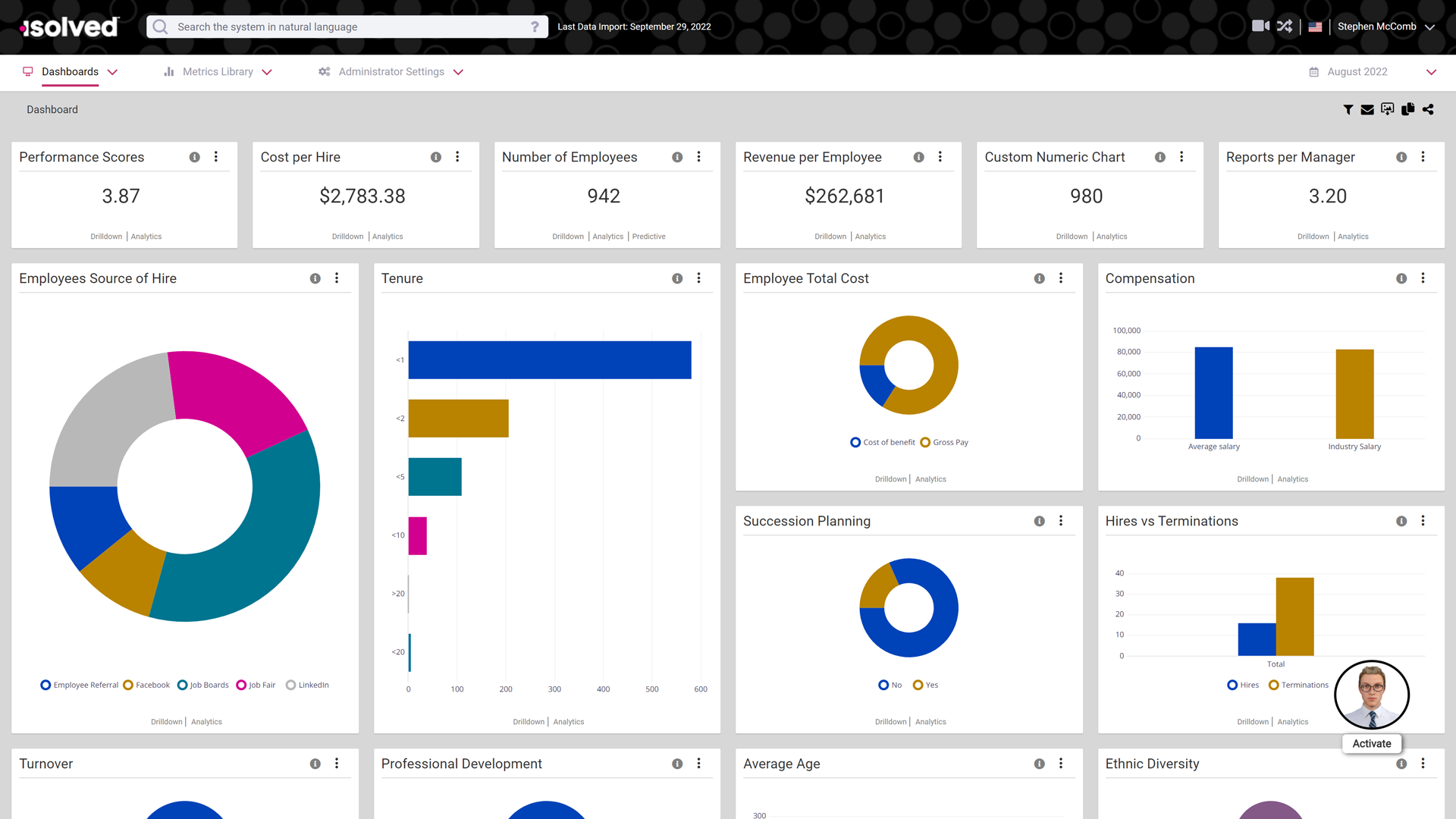This screenshot has width=1456, height=819.
Task: Click the Dashboards menu item
Action: (71, 71)
